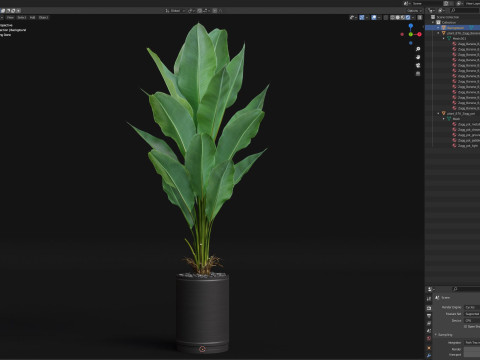Open outliner display mode dropdown
The width and height of the screenshot is (480, 360).
click(x=432, y=10)
